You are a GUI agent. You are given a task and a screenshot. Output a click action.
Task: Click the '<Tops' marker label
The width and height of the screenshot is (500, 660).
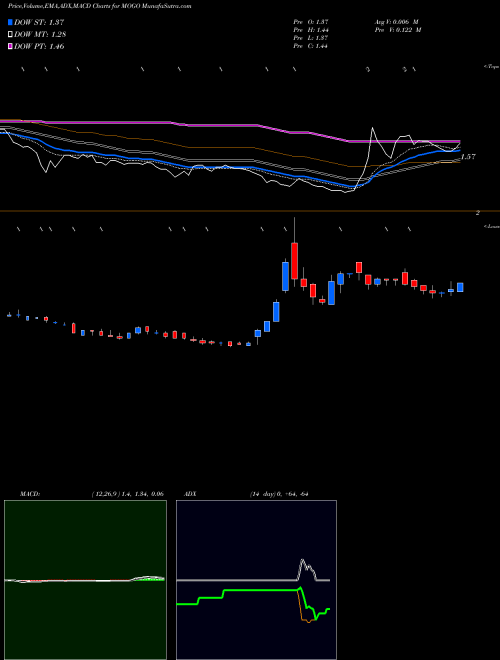(492, 67)
